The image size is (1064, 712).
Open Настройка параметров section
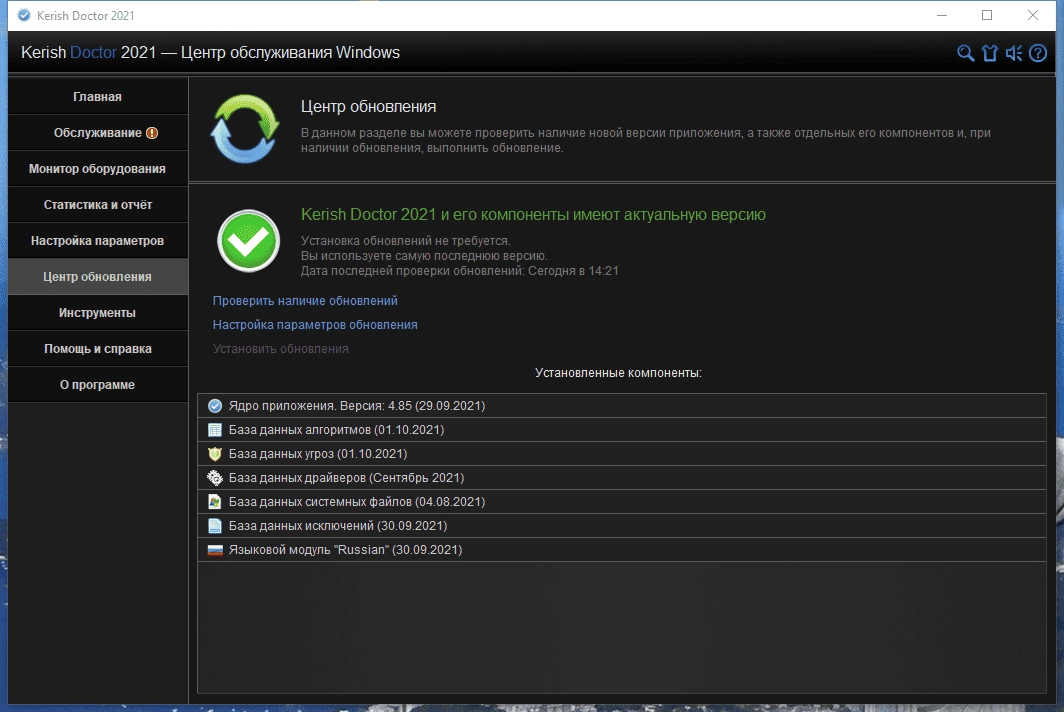click(x=98, y=240)
